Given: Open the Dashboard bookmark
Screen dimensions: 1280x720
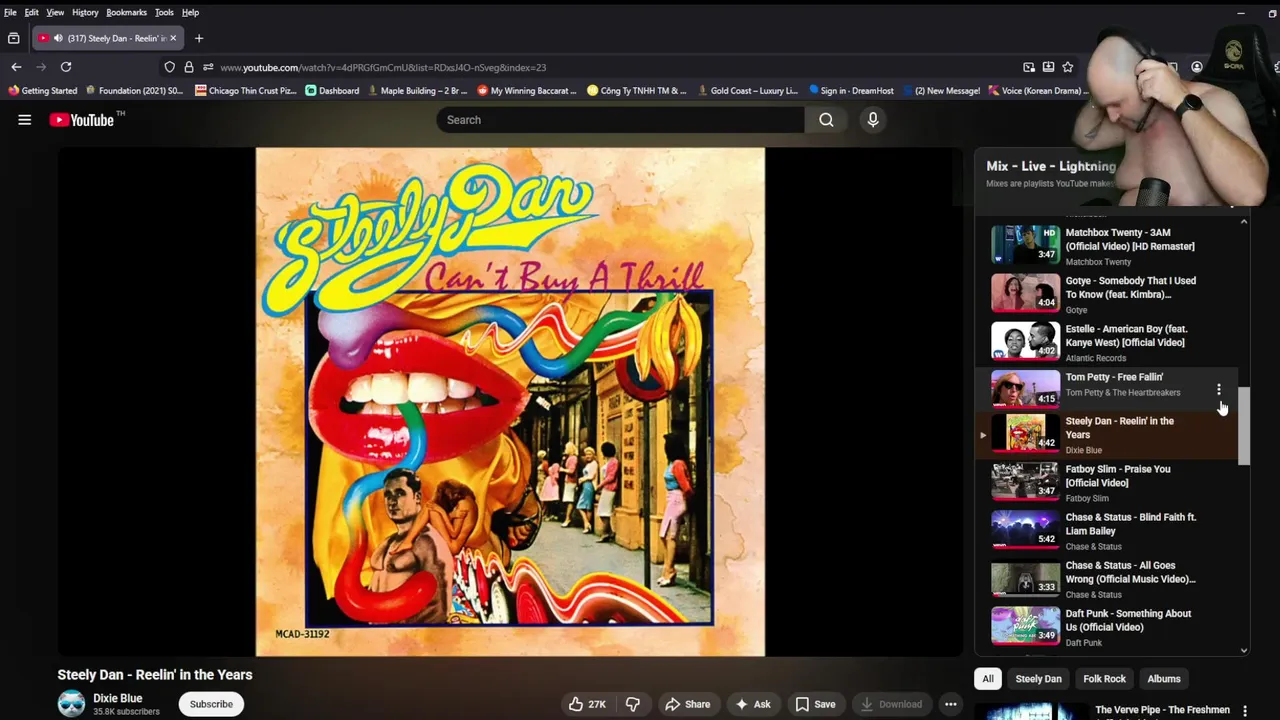Looking at the screenshot, I should point(332,90).
